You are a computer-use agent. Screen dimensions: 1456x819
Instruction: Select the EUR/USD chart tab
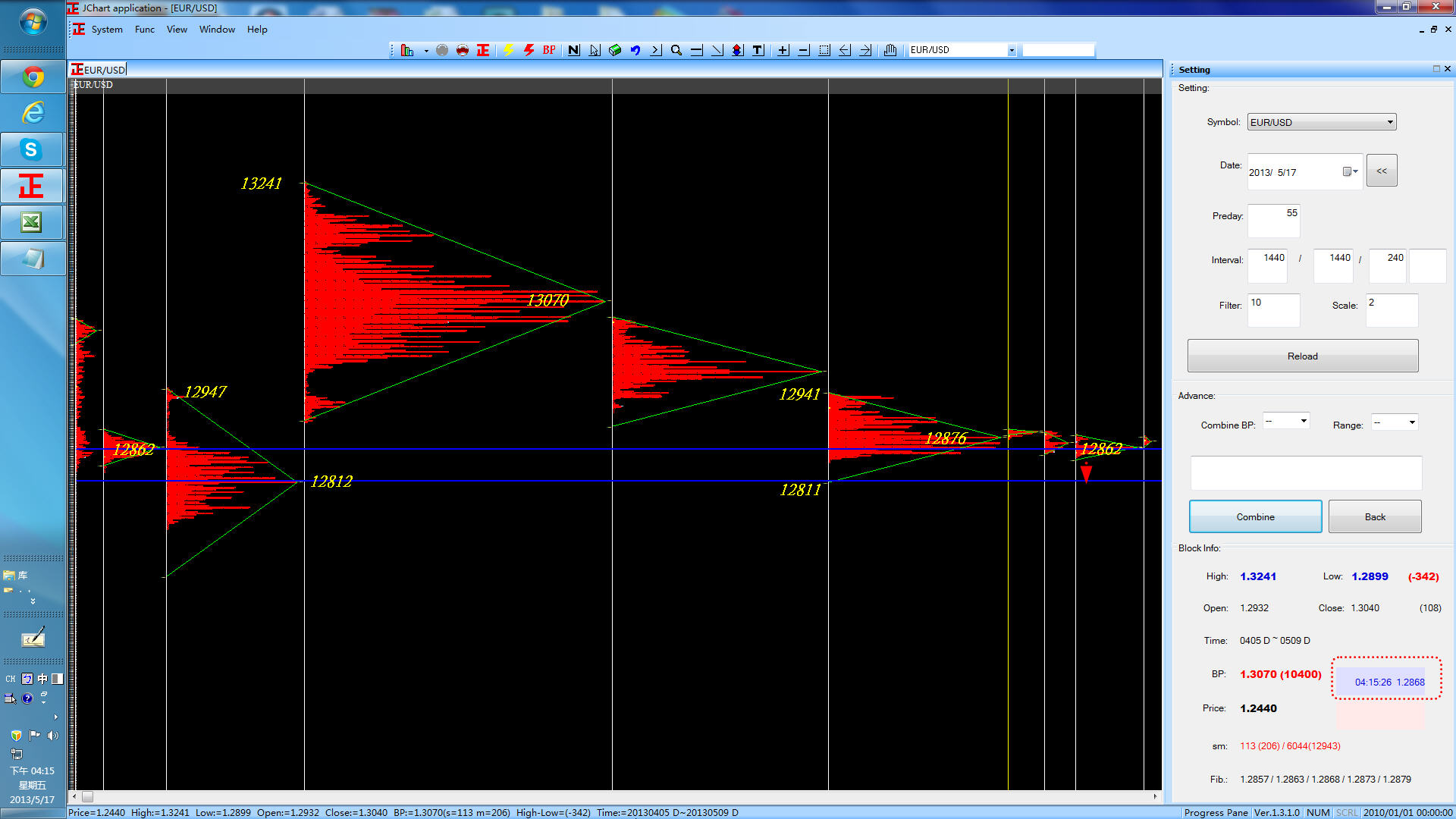[x=99, y=70]
